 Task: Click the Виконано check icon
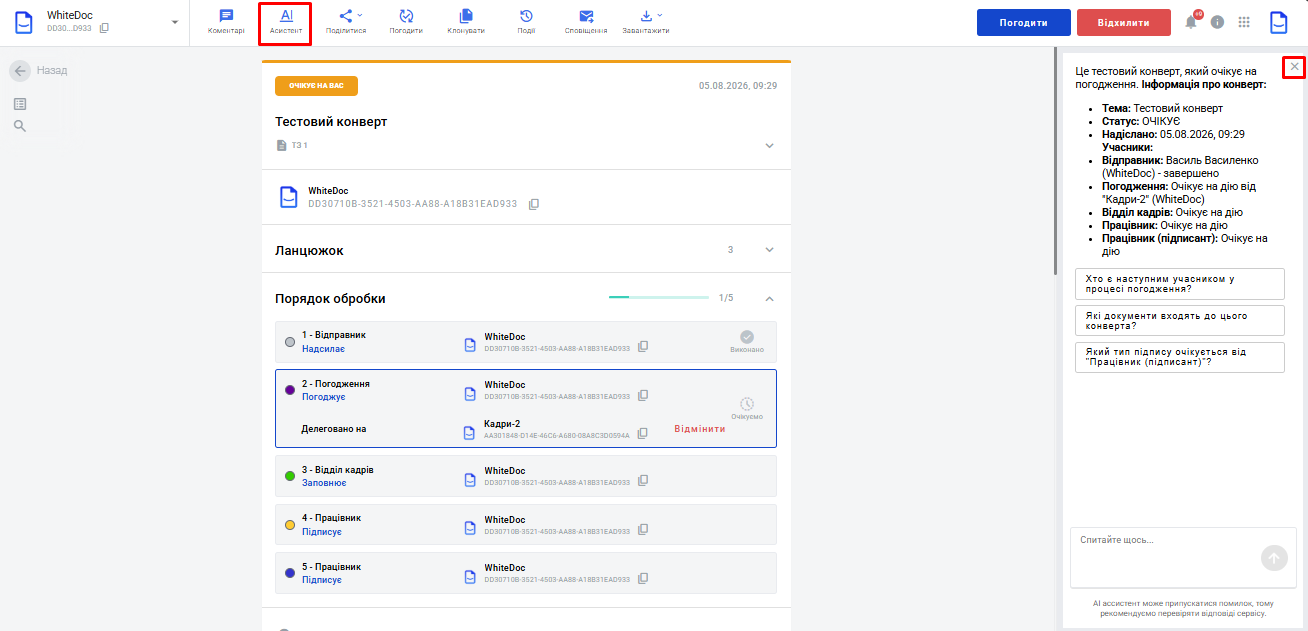point(747,337)
